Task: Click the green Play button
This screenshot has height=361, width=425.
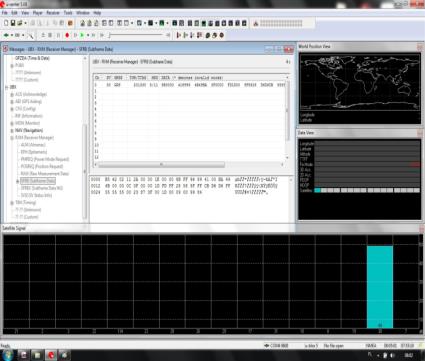Action: tap(82, 35)
